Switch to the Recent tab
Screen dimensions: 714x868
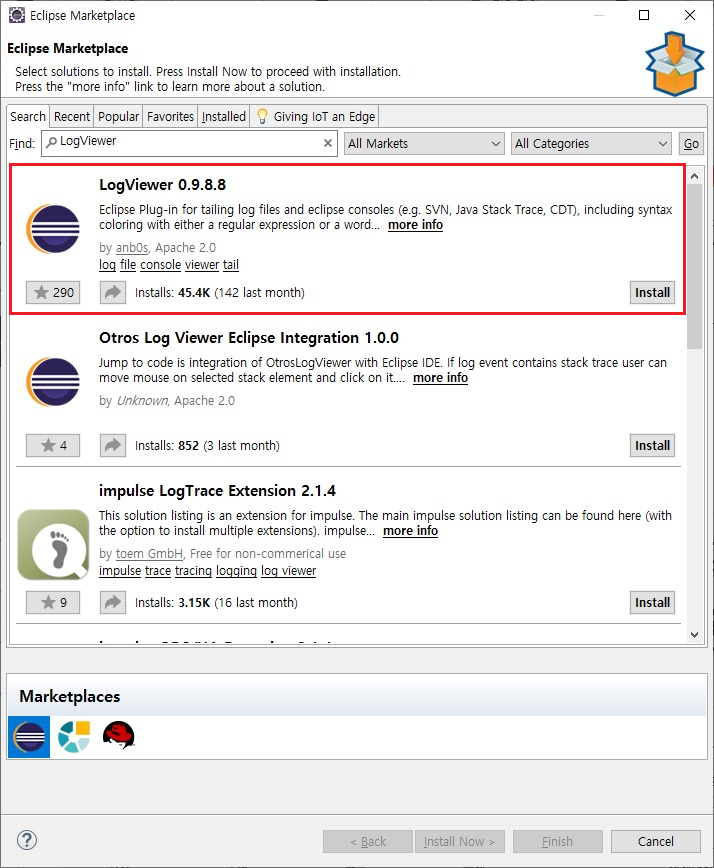[x=71, y=116]
